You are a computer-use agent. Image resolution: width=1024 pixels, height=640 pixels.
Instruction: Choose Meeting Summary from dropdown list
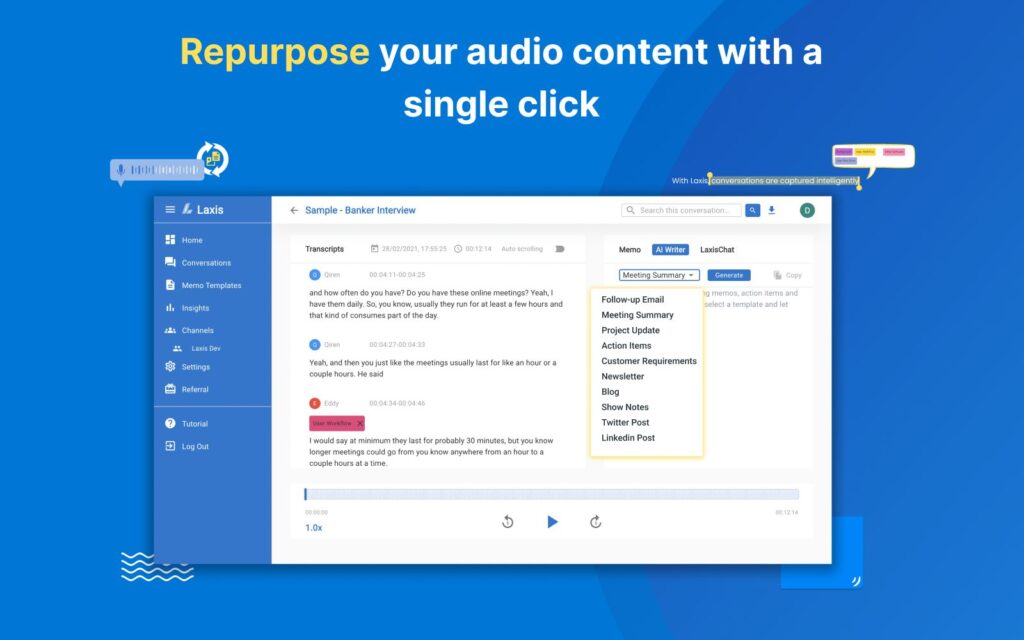tap(637, 315)
